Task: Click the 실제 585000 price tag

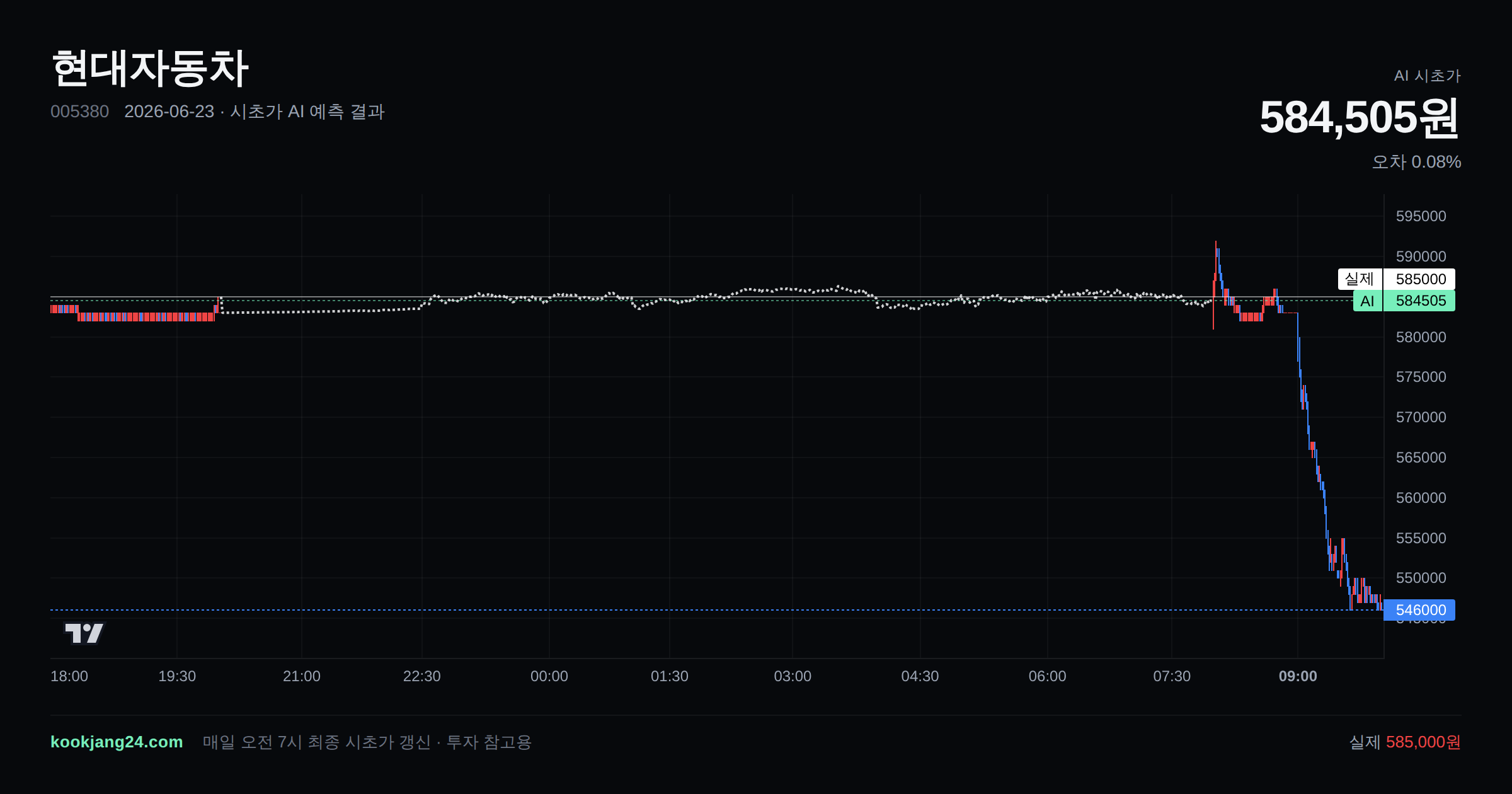Action: pos(1396,279)
